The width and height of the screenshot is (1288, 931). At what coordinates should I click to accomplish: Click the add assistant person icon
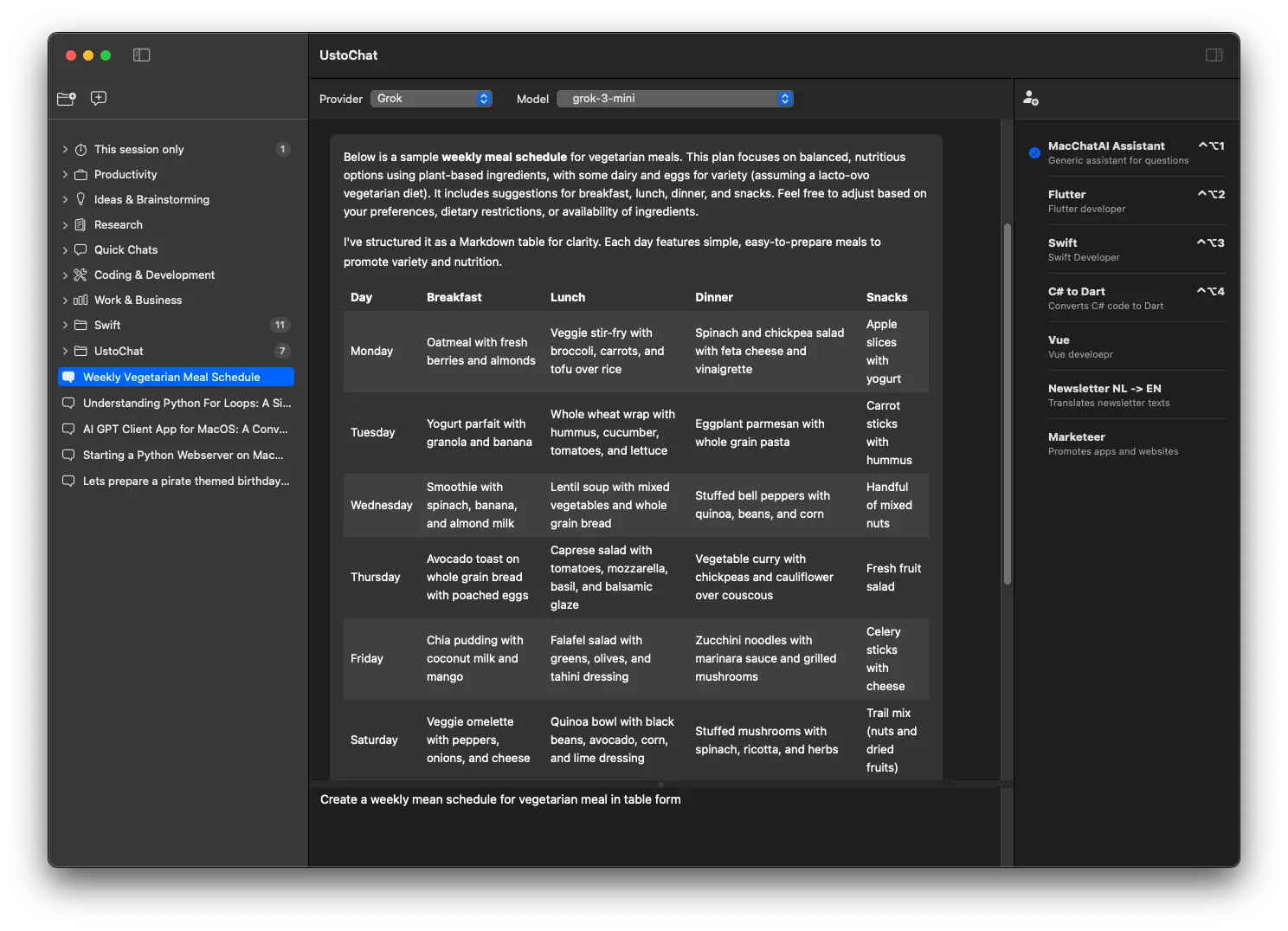[1030, 98]
